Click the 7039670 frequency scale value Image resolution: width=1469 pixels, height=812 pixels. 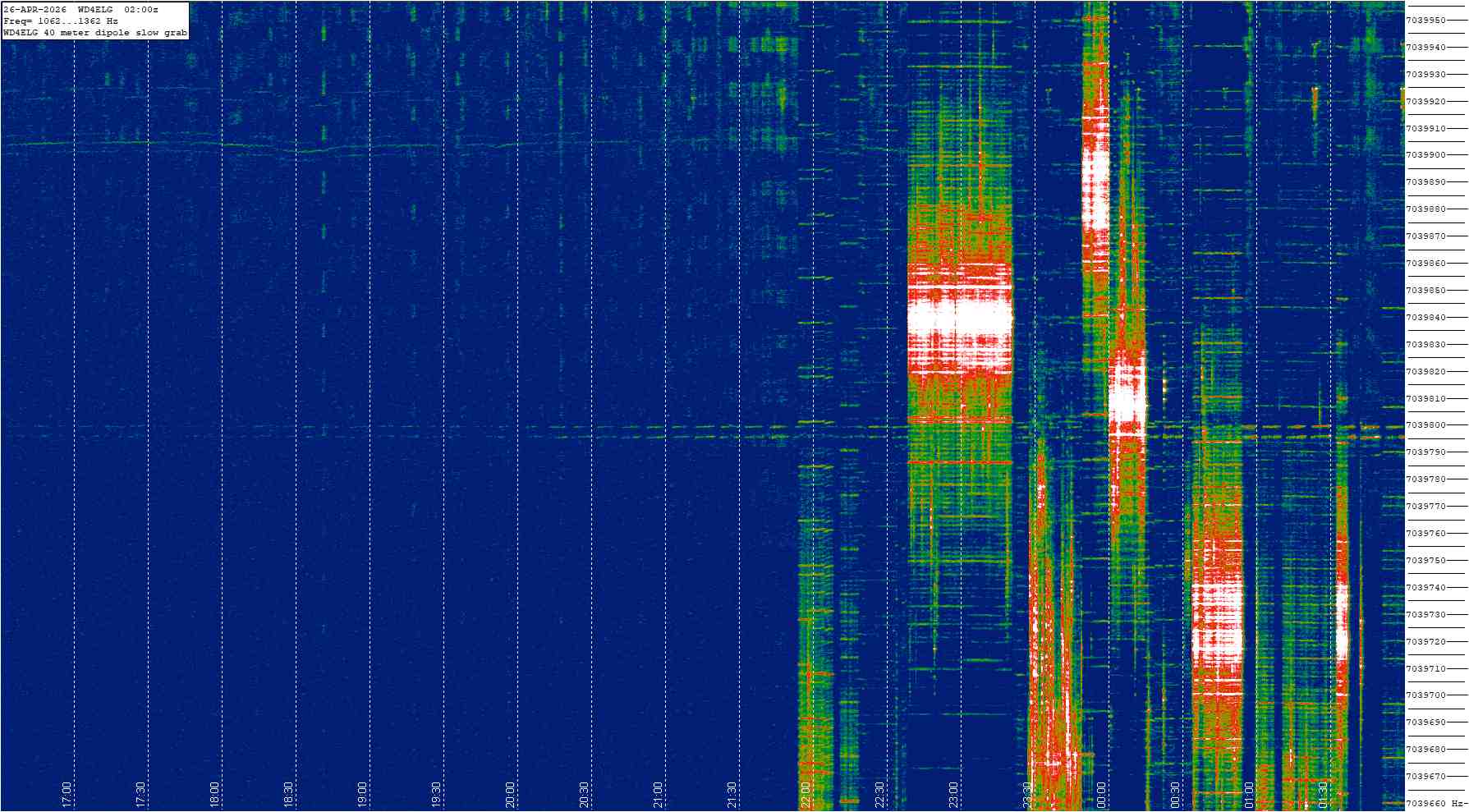point(1426,776)
